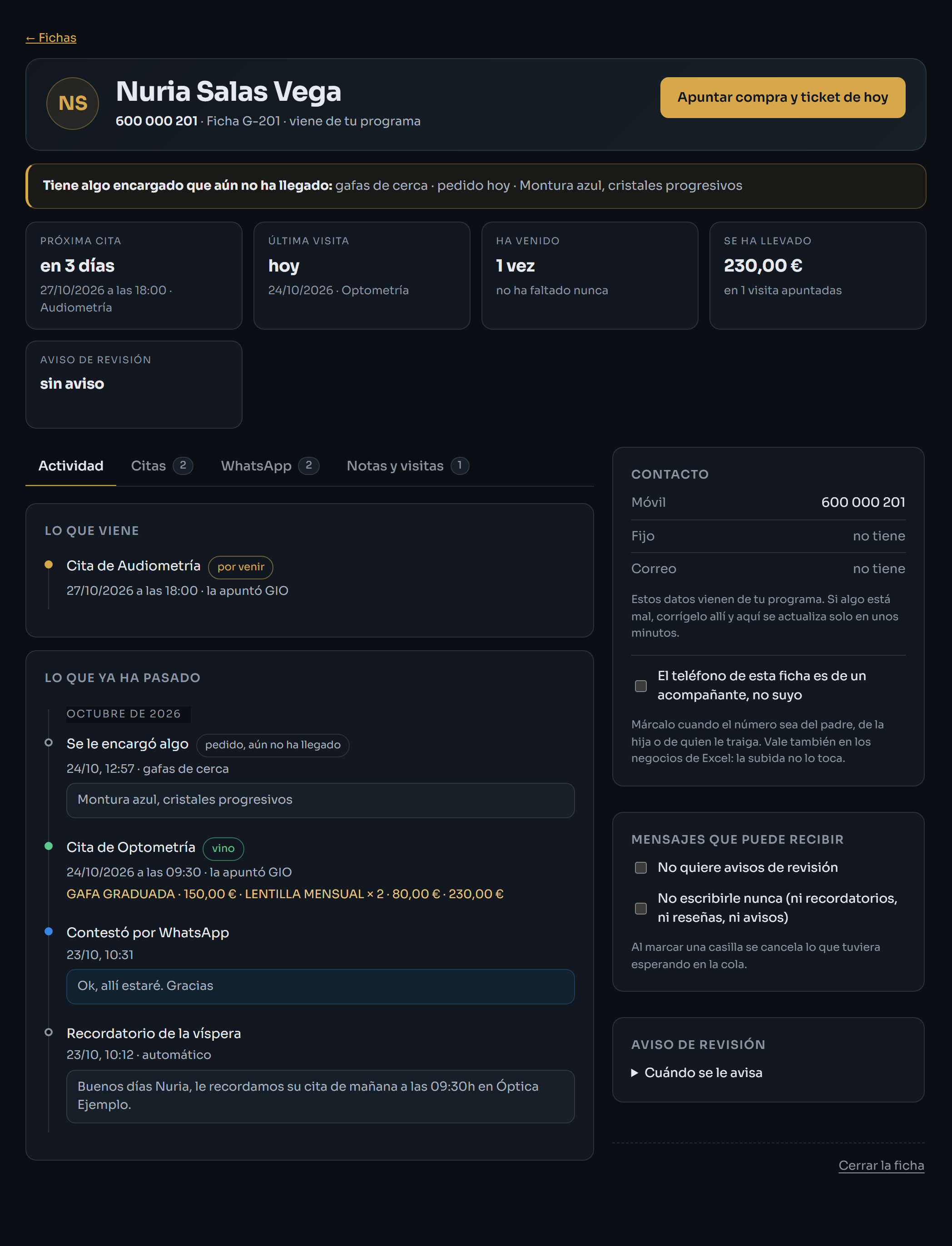
Task: Click the Se ha llevado 230,00 € card
Action: pos(818,276)
